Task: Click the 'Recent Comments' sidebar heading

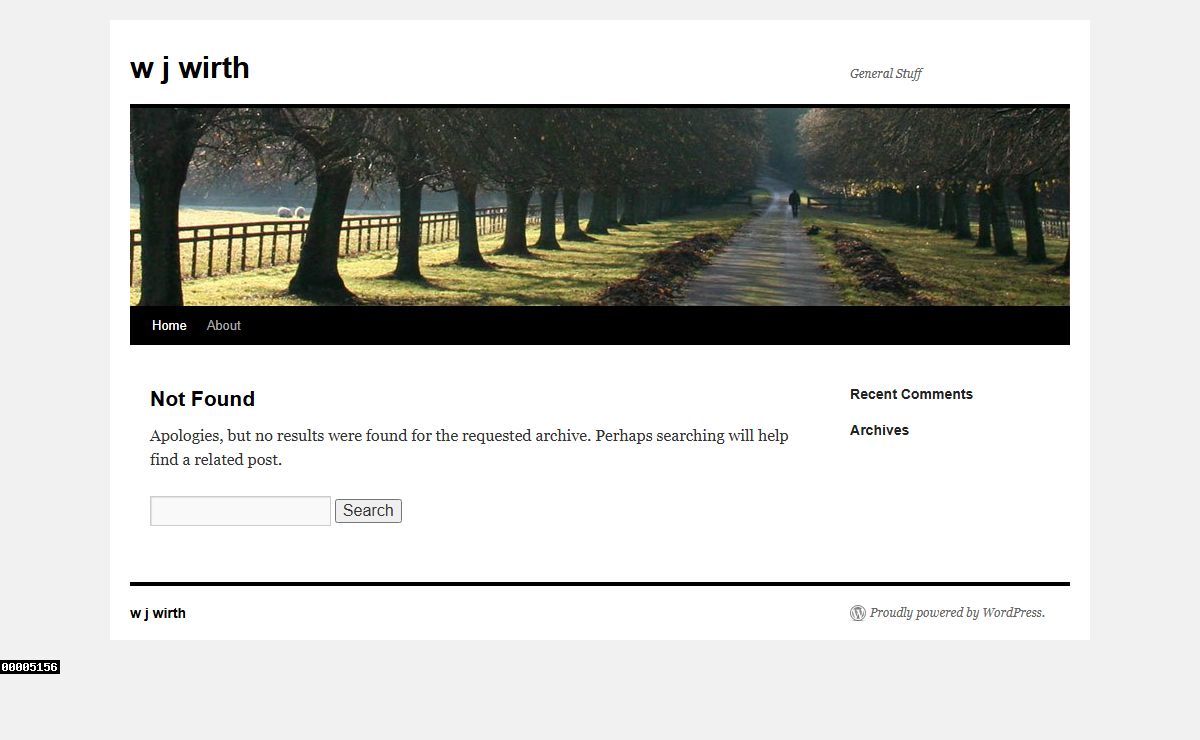Action: pos(911,394)
